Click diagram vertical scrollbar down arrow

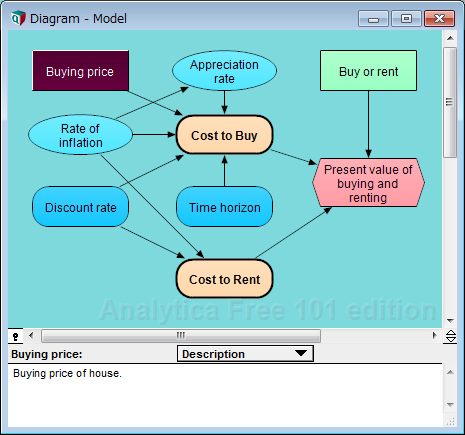coord(450,321)
